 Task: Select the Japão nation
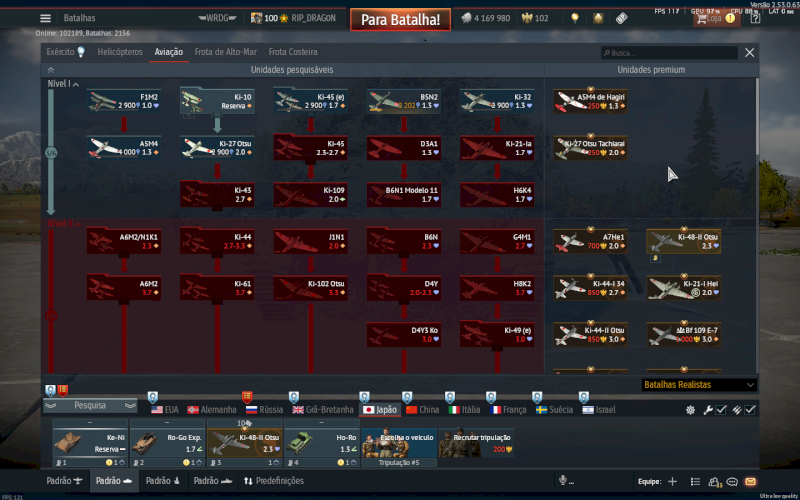(380, 410)
